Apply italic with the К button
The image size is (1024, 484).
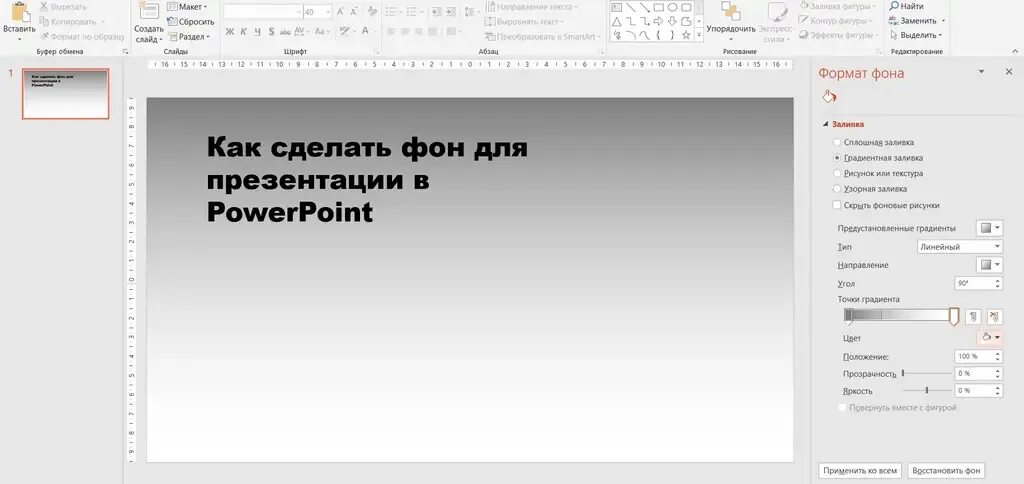coord(243,31)
